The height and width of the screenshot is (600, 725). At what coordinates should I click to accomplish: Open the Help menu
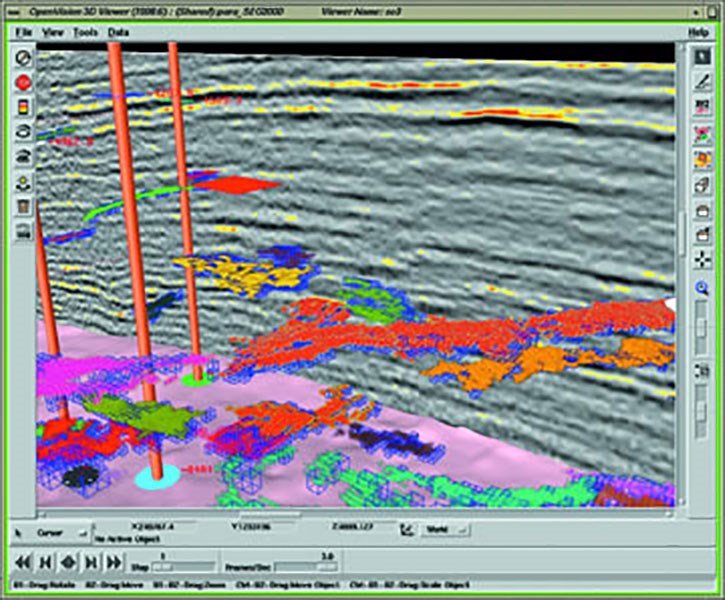click(697, 32)
